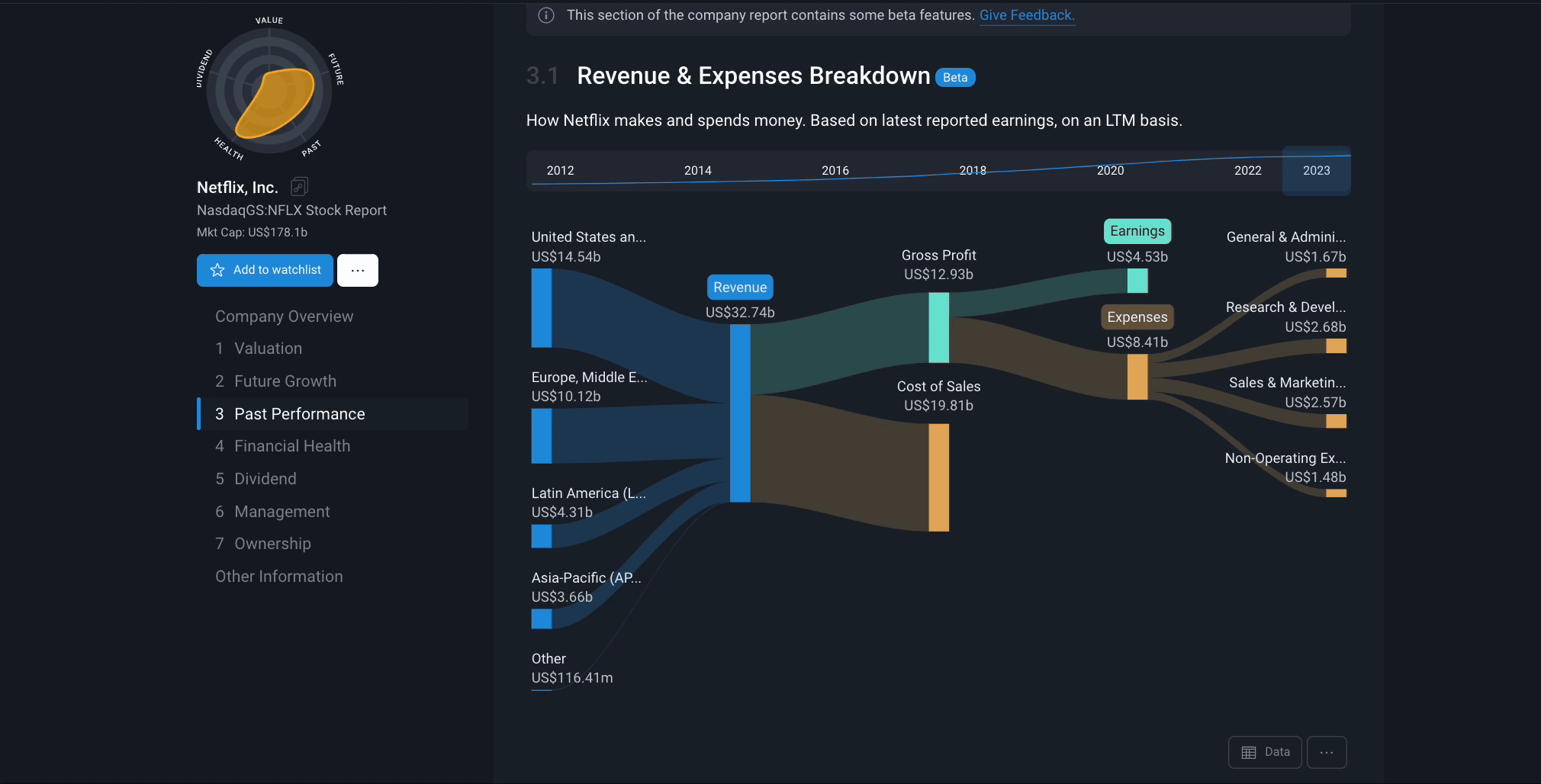Click the Other revenue label
The image size is (1541, 784).
[x=549, y=659]
